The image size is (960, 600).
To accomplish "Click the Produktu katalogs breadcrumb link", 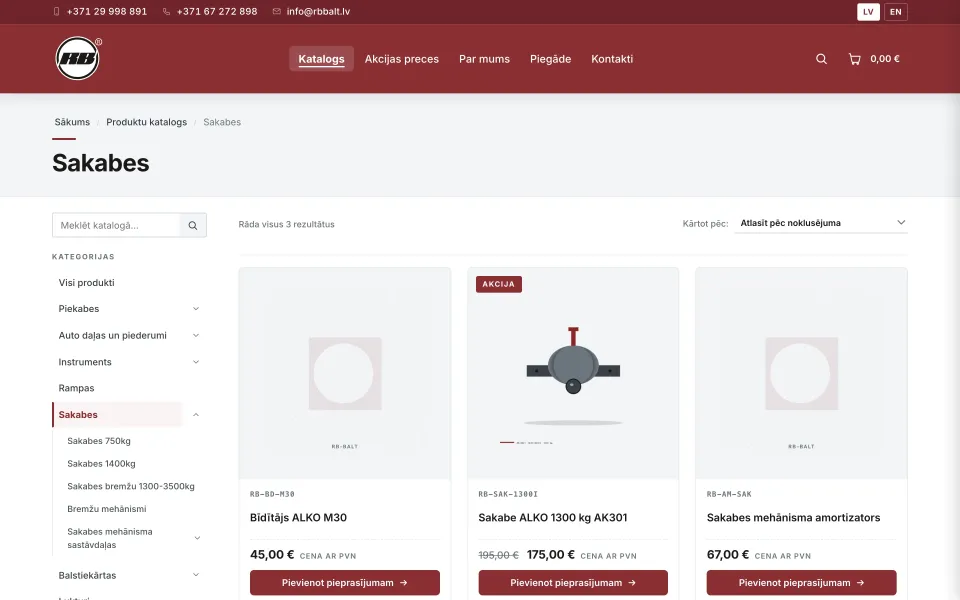I will 146,122.
